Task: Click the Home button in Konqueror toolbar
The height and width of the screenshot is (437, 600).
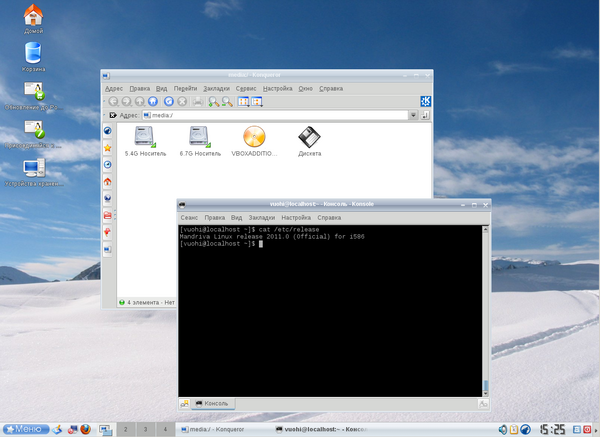Action: tap(152, 101)
